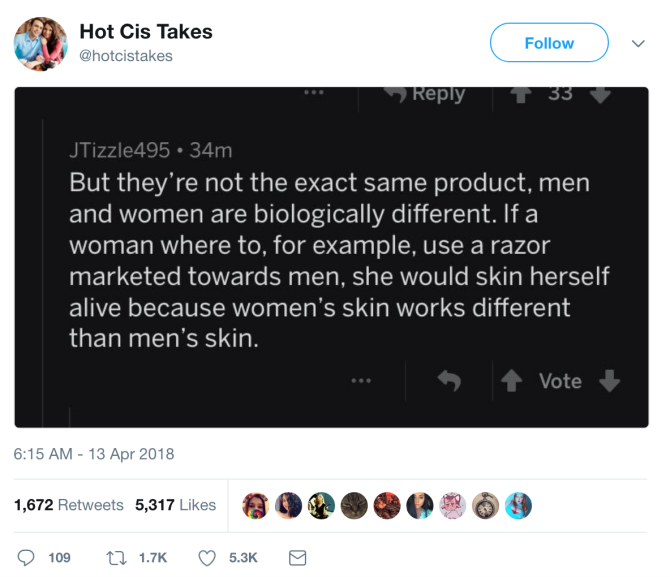
Task: View the 5,317 Likes list
Action: (x=175, y=505)
